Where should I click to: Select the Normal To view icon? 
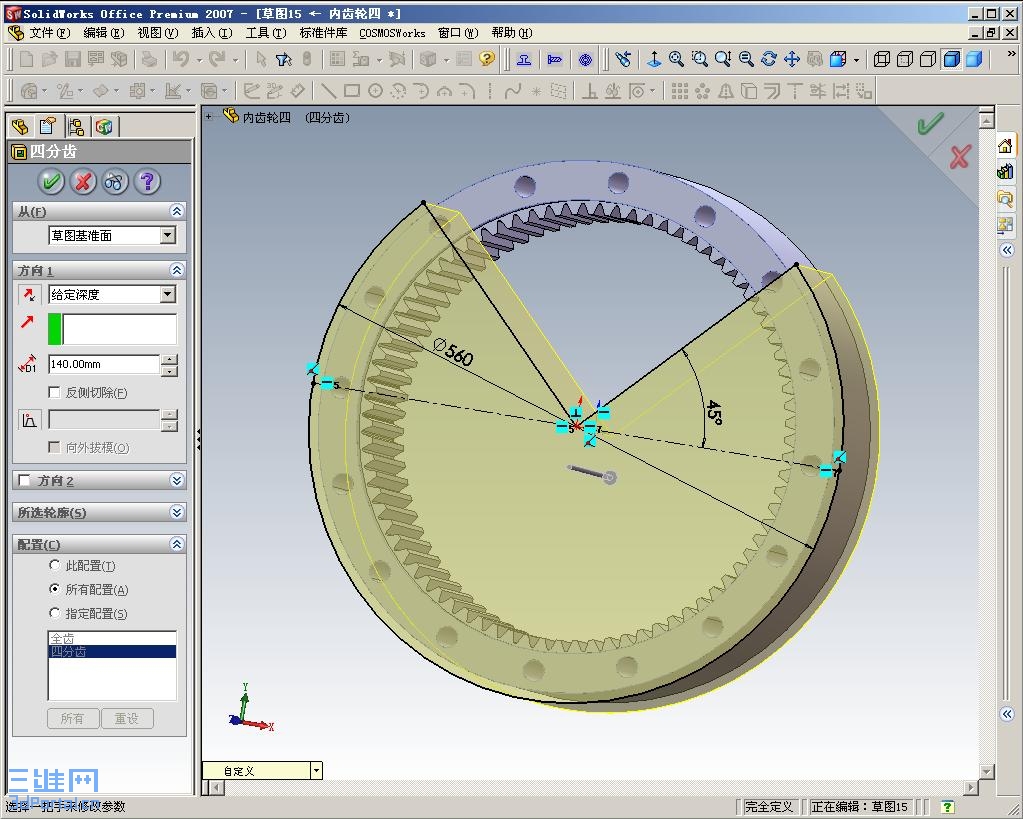click(x=654, y=59)
